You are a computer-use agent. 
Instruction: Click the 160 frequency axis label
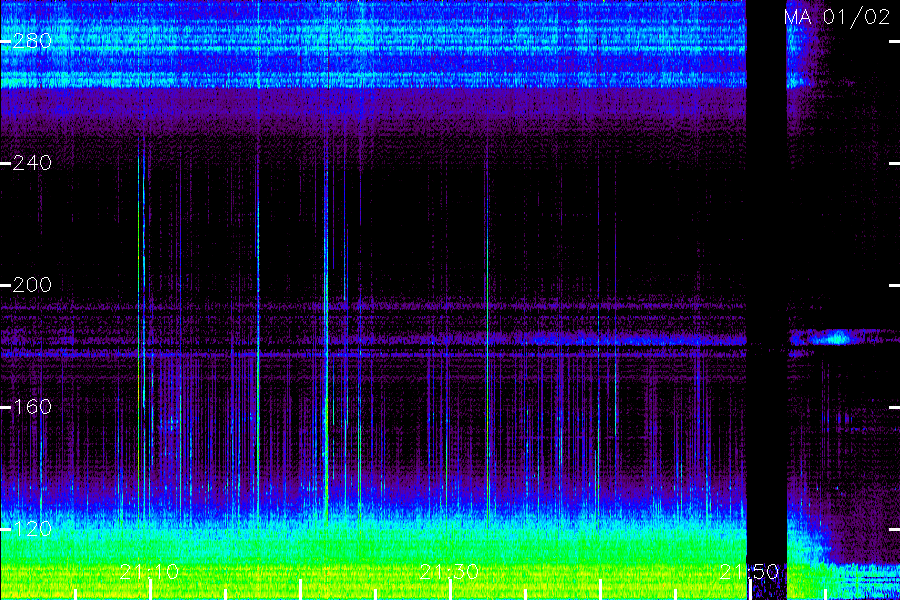pos(32,407)
